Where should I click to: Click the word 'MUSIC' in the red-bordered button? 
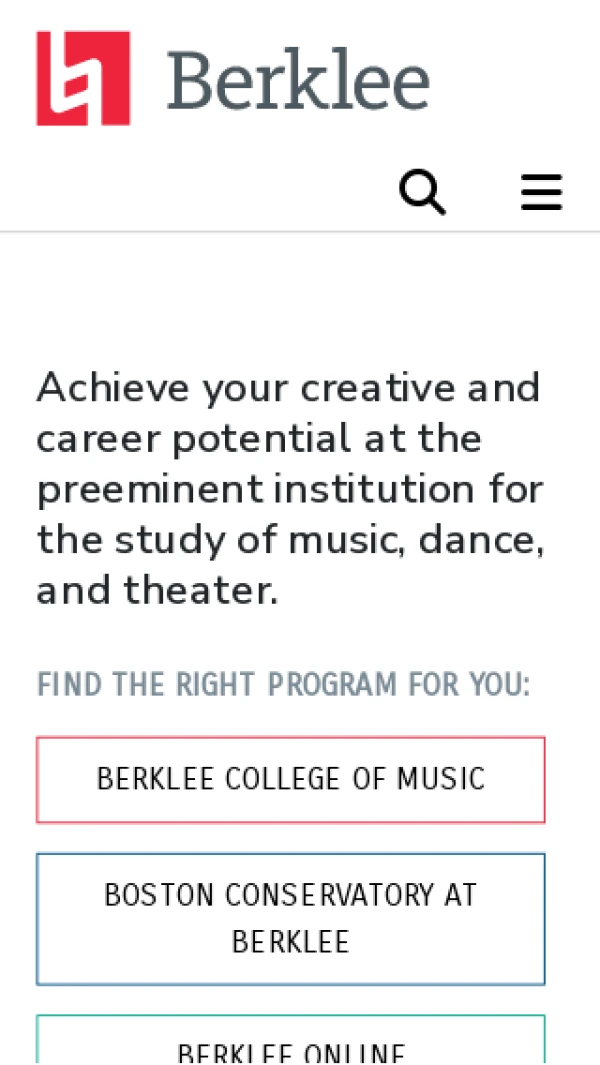[x=441, y=779]
